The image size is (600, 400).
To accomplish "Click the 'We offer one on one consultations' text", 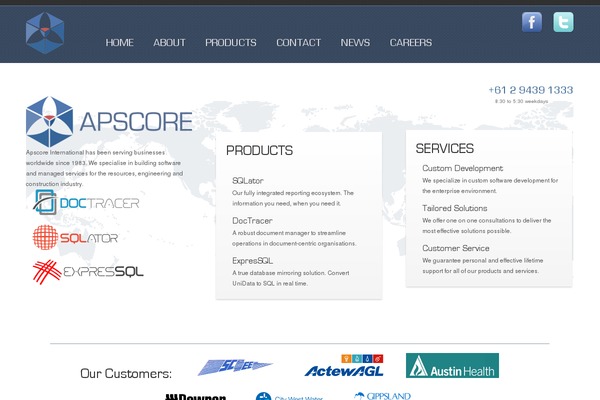I will [487, 226].
